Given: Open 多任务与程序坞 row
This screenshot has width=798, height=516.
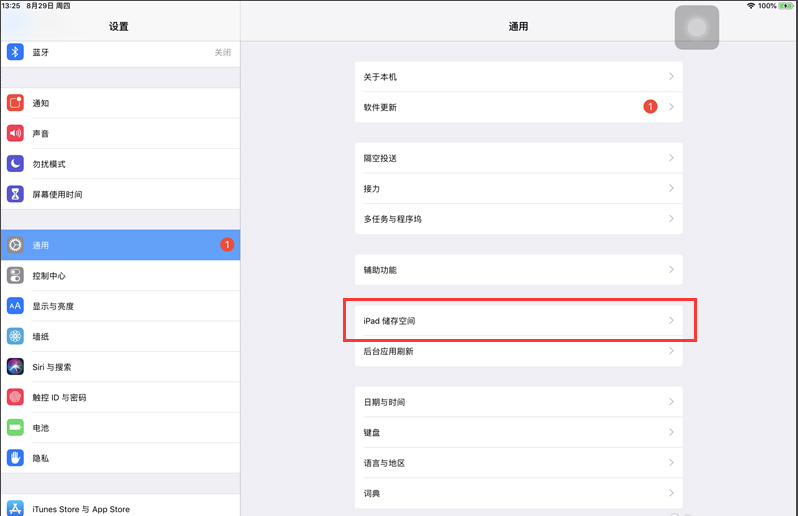Looking at the screenshot, I should tap(519, 219).
